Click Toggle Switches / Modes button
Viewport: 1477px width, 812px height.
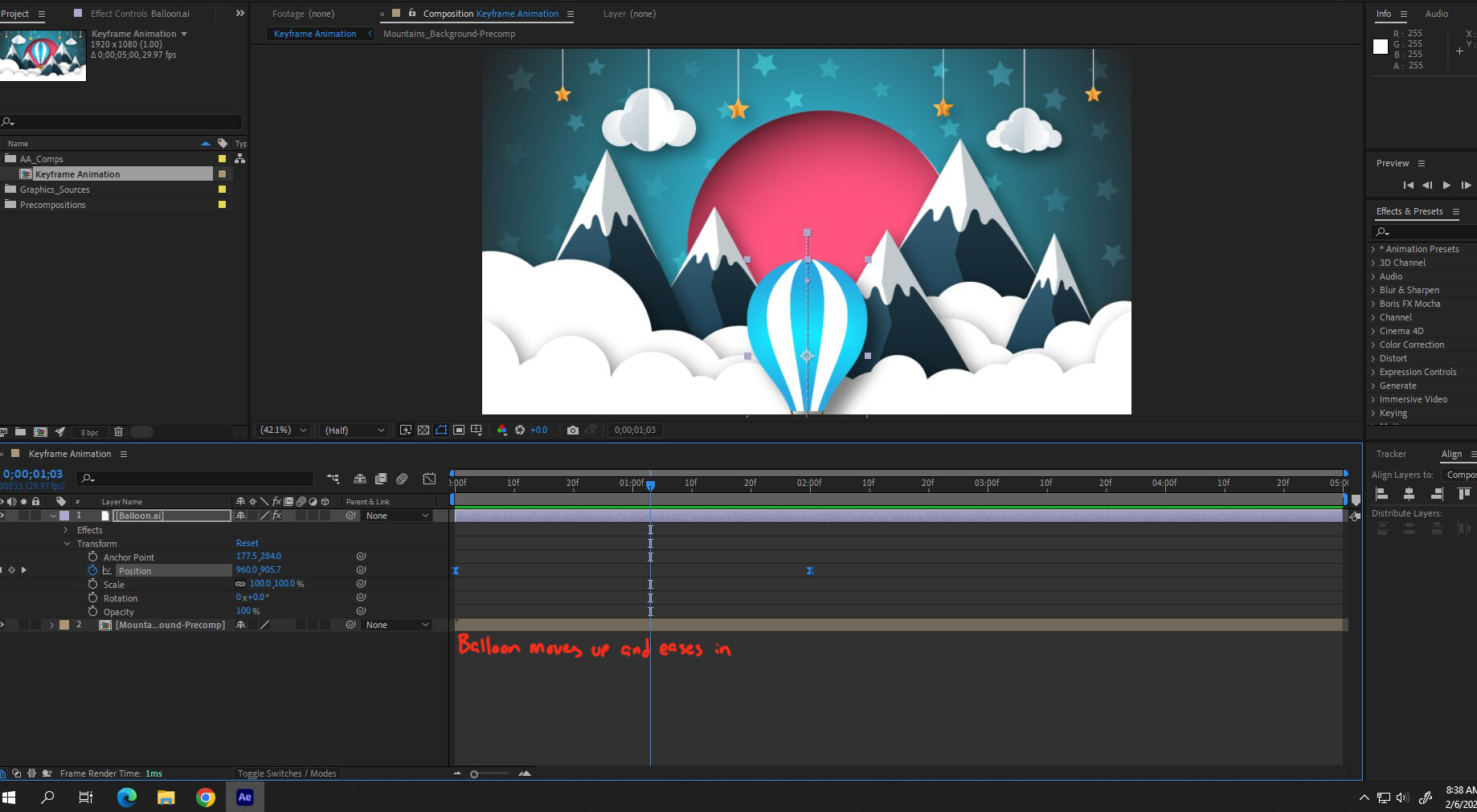287,773
